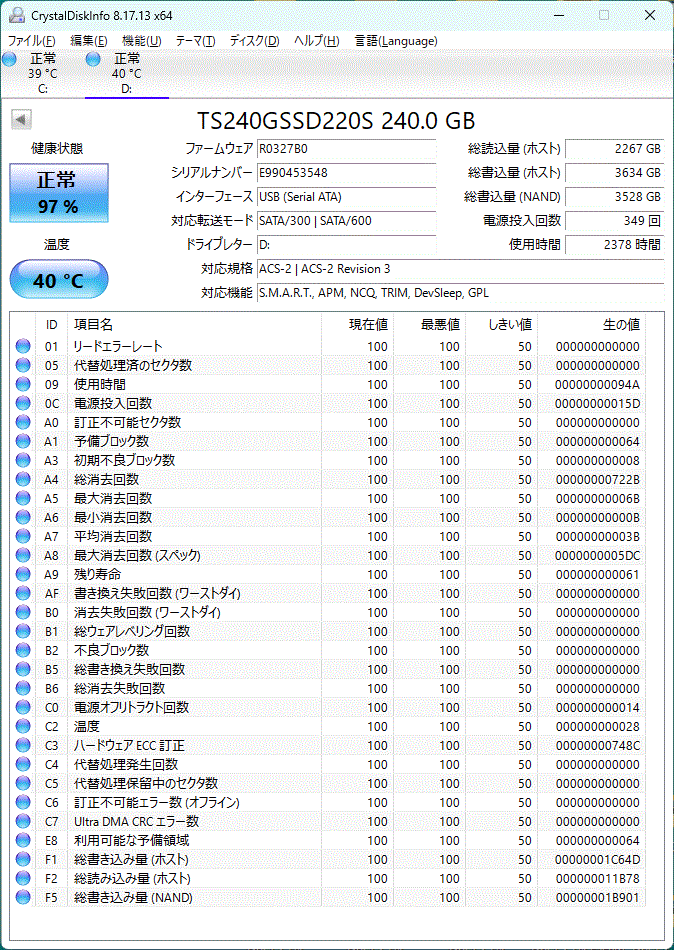The image size is (674, 950).
Task: Select the 消去失敗回数 (ワーストダイ) row name
Action: coord(147,613)
